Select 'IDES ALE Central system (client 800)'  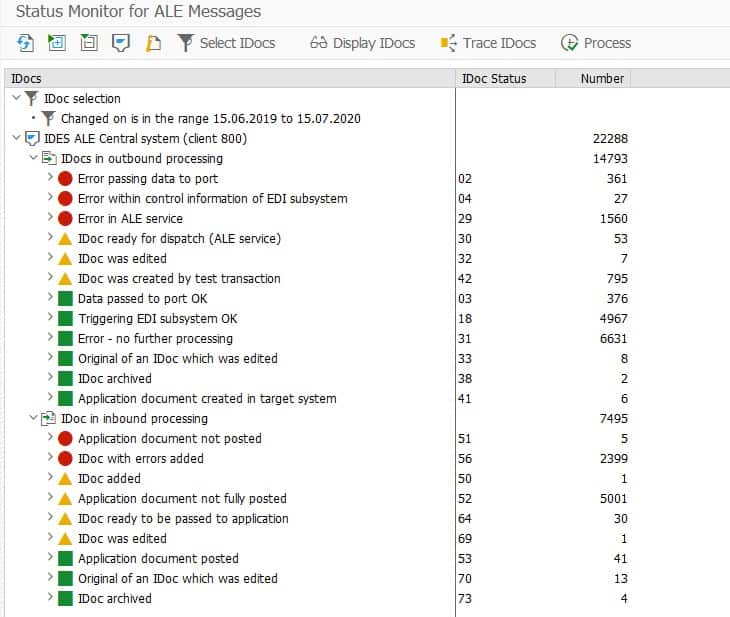click(145, 138)
